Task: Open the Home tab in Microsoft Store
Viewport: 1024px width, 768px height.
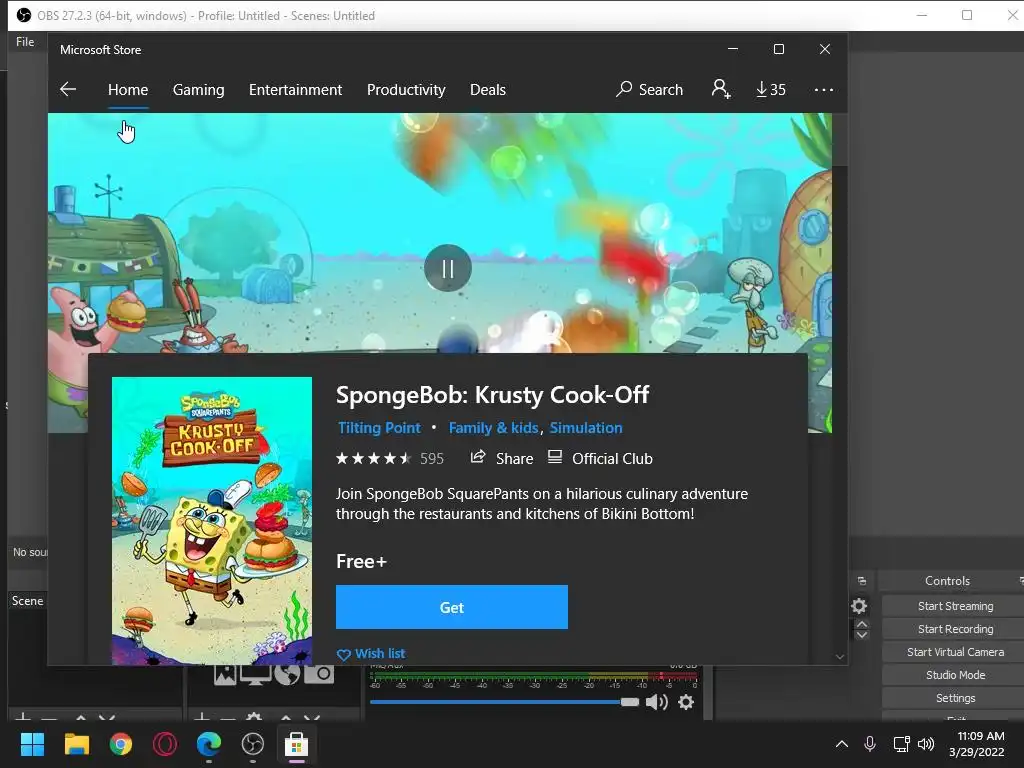Action: 128,89
